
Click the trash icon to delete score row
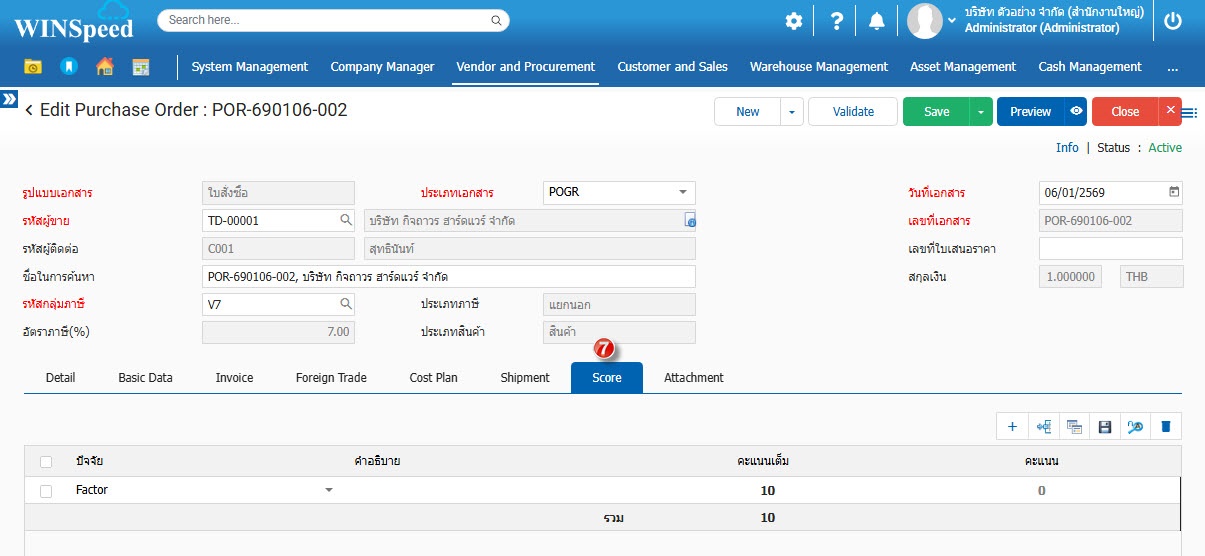(1165, 427)
